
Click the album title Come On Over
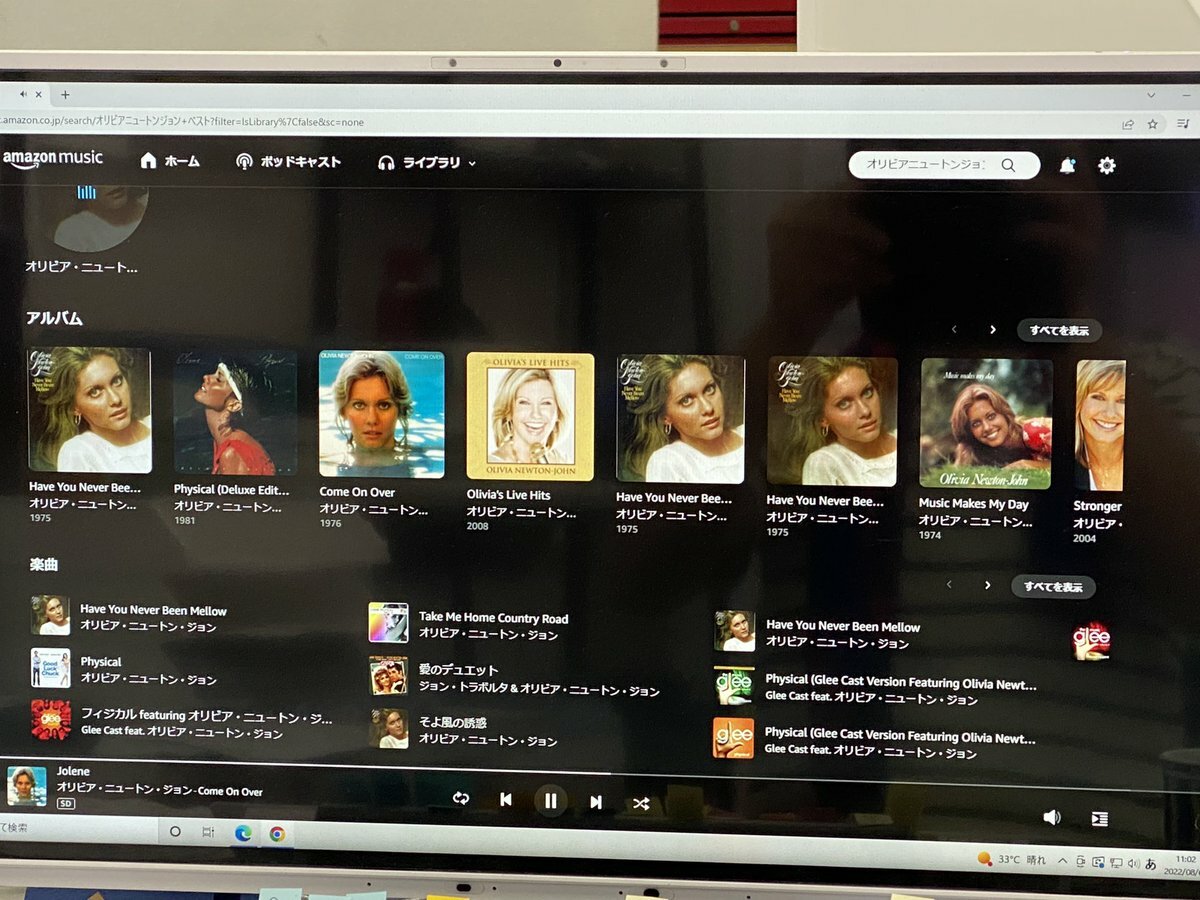pos(357,492)
